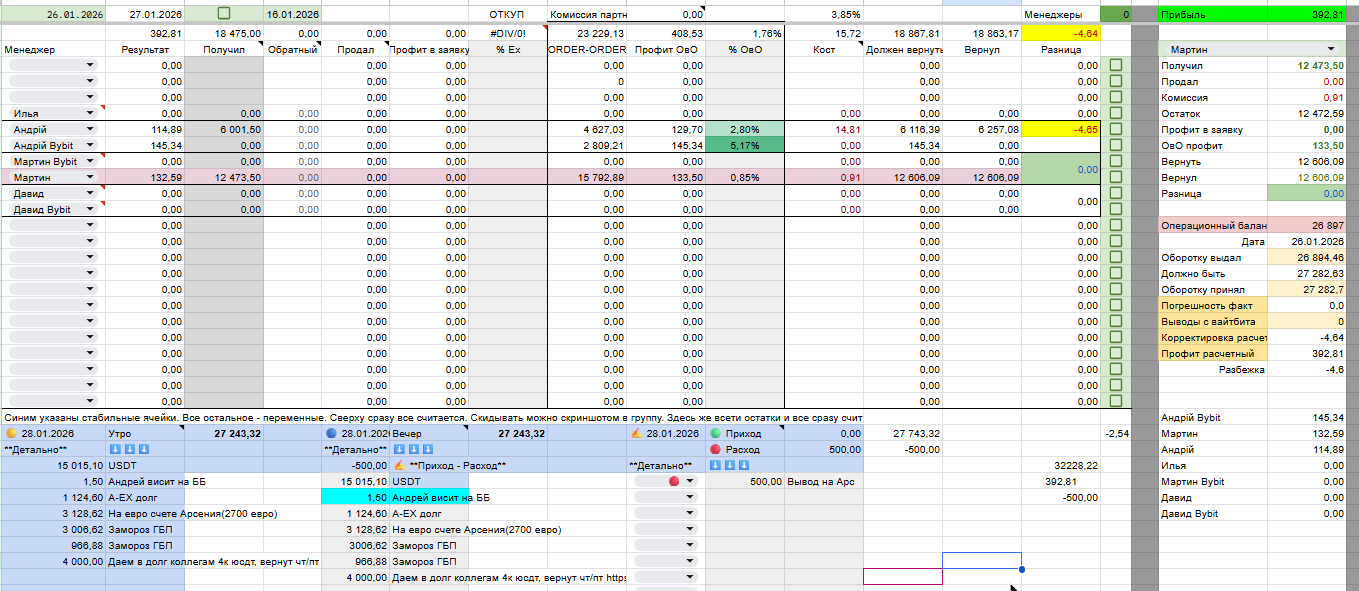Tick the checkbox at end of Андрій Bybit row
This screenshot has width=1359, height=591.
pyautogui.click(x=1115, y=145)
